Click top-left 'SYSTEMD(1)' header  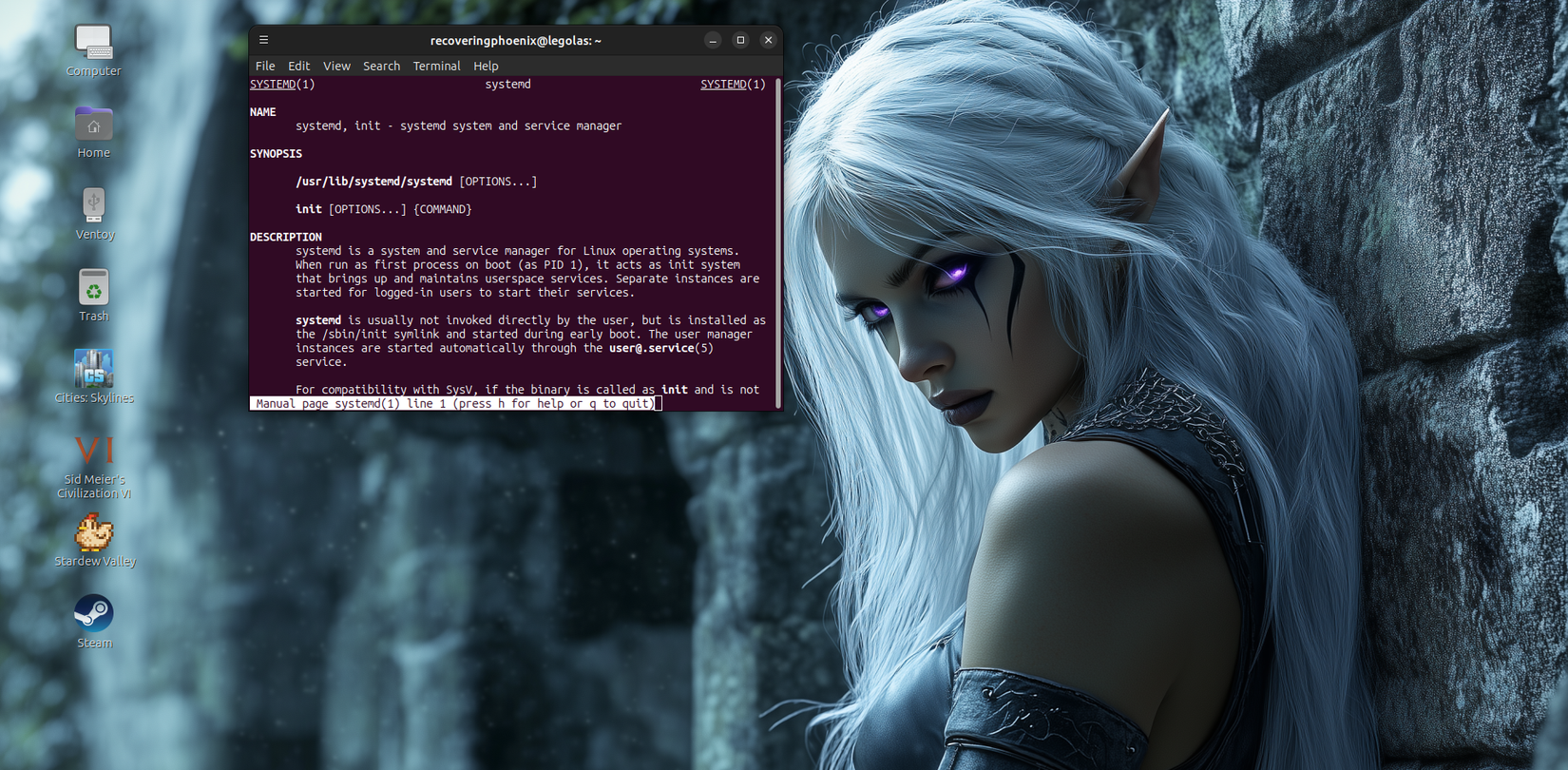(282, 85)
